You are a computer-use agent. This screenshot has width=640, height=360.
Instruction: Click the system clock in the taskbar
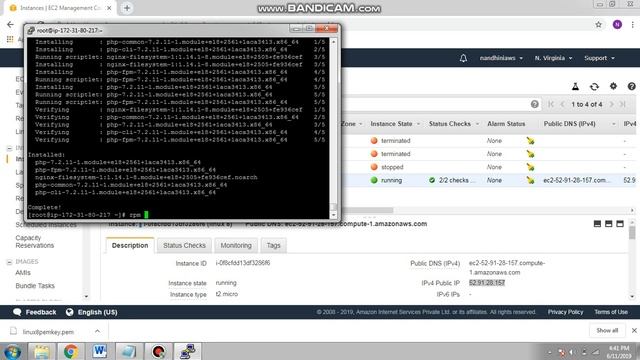tap(619, 352)
